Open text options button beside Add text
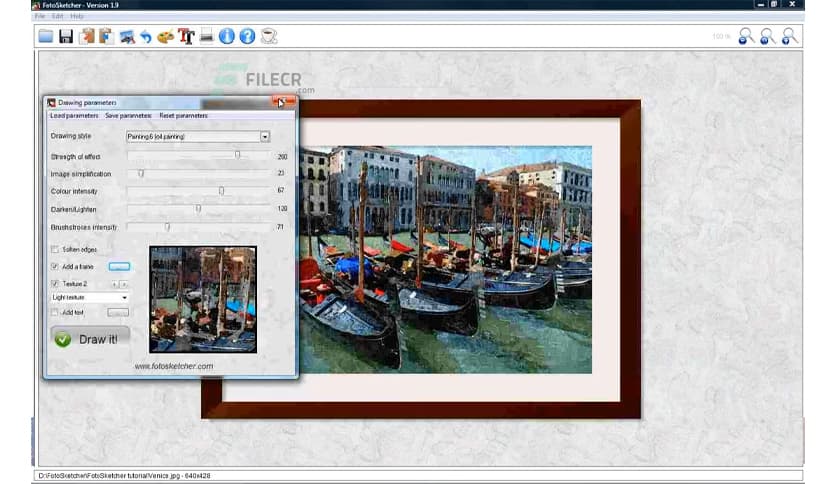Screen dimensions: 836x484 pyautogui.click(x=118, y=312)
